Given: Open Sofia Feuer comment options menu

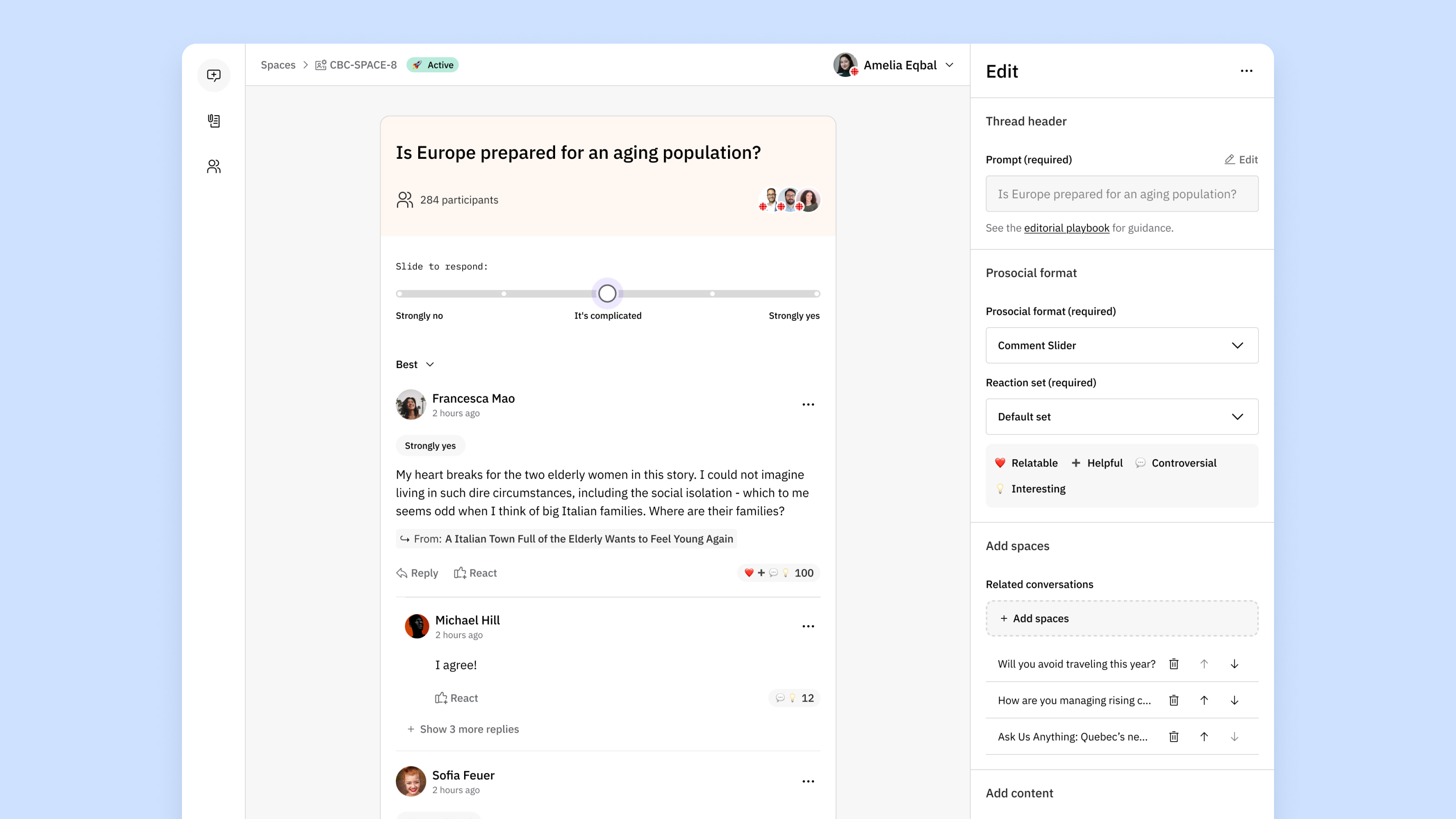Looking at the screenshot, I should (x=808, y=782).
